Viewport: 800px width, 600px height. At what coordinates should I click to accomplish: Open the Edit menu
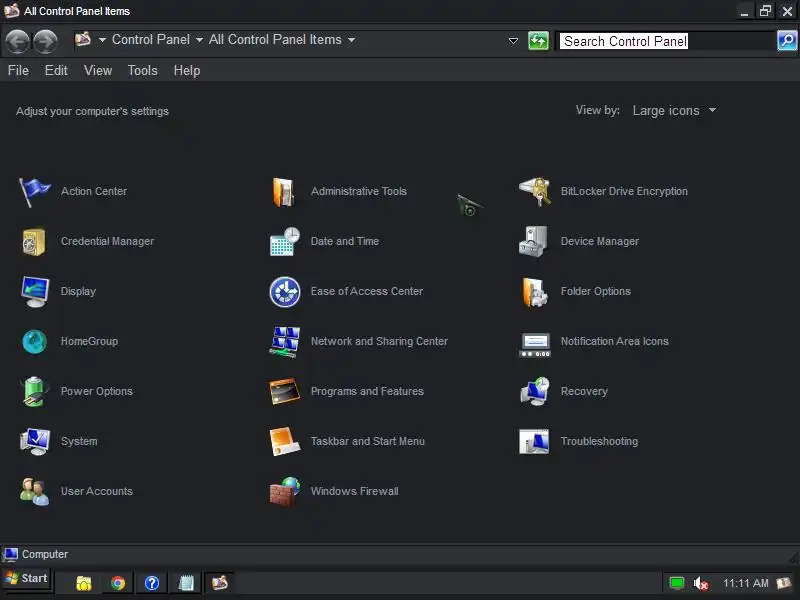coord(56,70)
